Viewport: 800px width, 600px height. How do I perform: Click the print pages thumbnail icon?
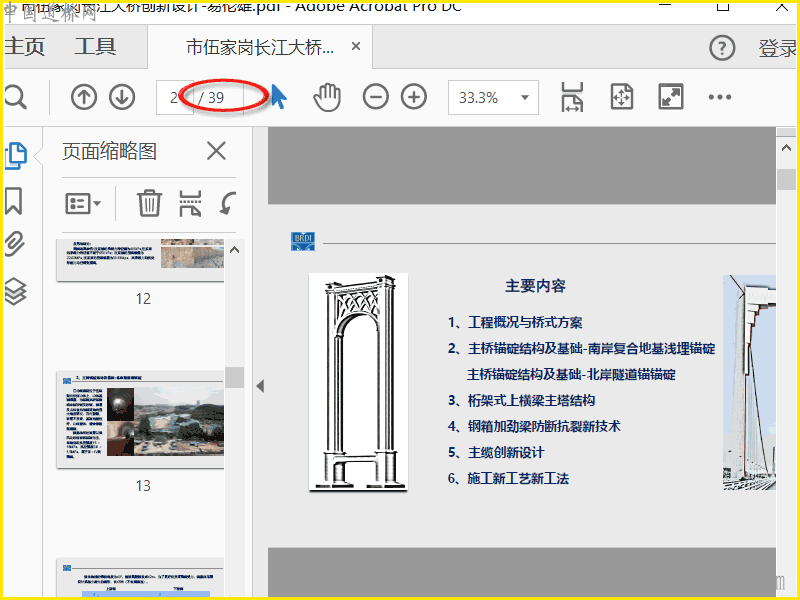coord(190,203)
